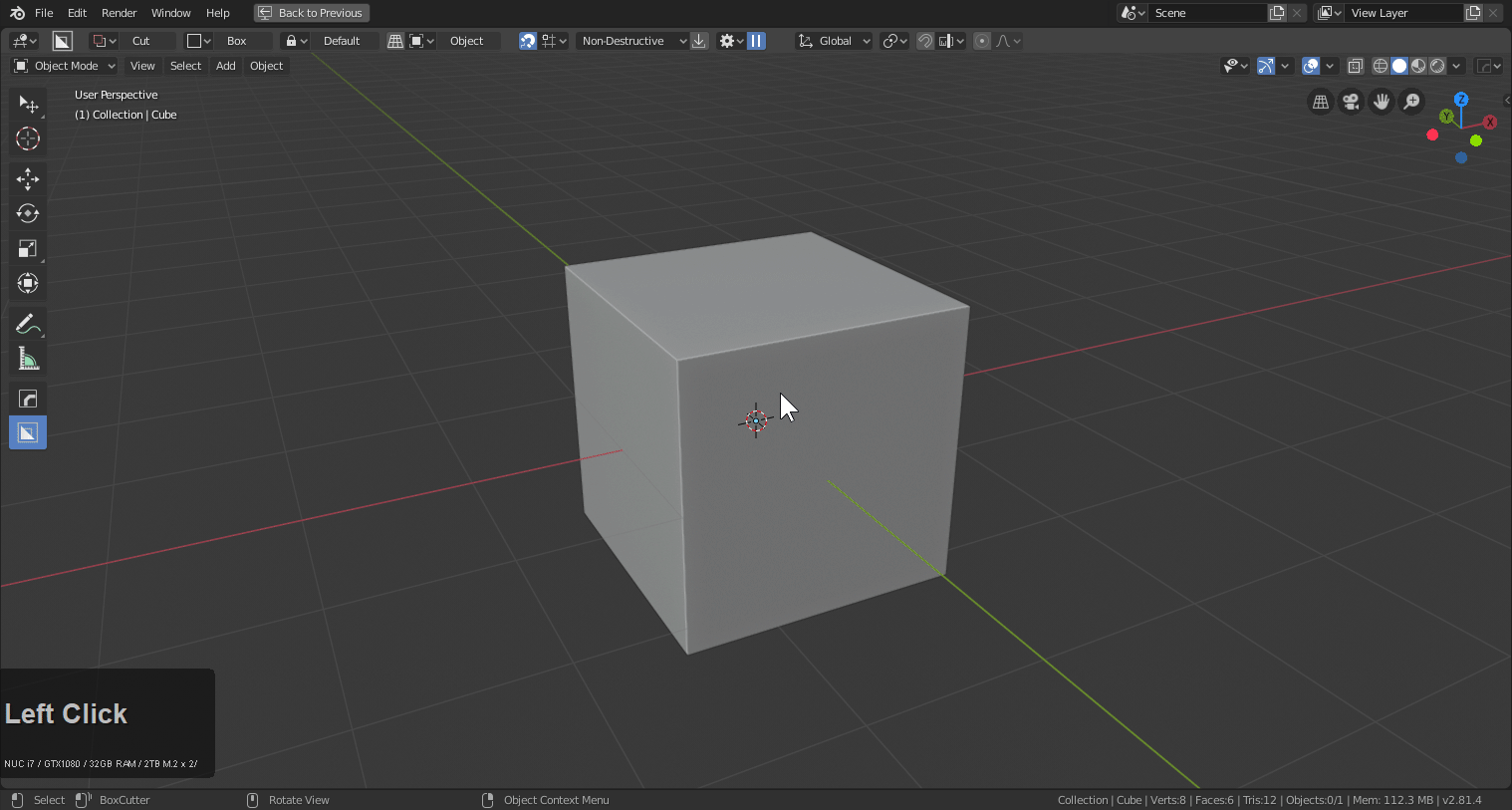1512x810 pixels.
Task: Click the blue Z axis gizmo handle
Action: click(1461, 100)
